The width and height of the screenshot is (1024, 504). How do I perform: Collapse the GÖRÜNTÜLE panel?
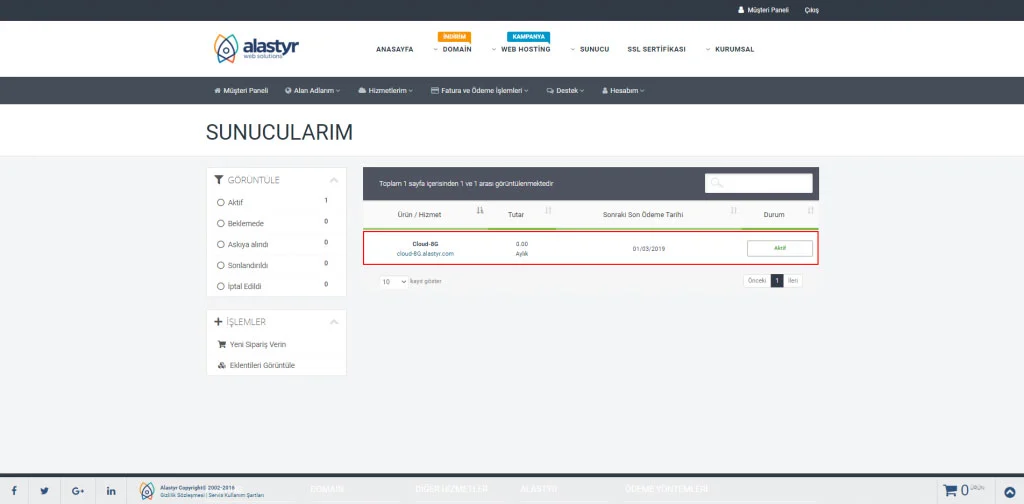click(x=334, y=180)
